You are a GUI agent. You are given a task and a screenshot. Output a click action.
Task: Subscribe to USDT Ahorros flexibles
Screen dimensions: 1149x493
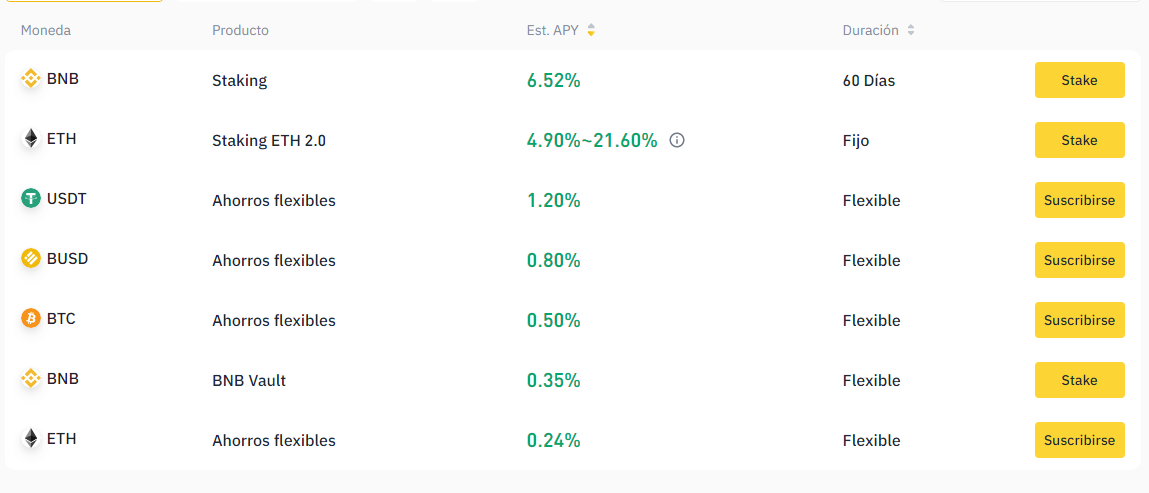(x=1079, y=200)
